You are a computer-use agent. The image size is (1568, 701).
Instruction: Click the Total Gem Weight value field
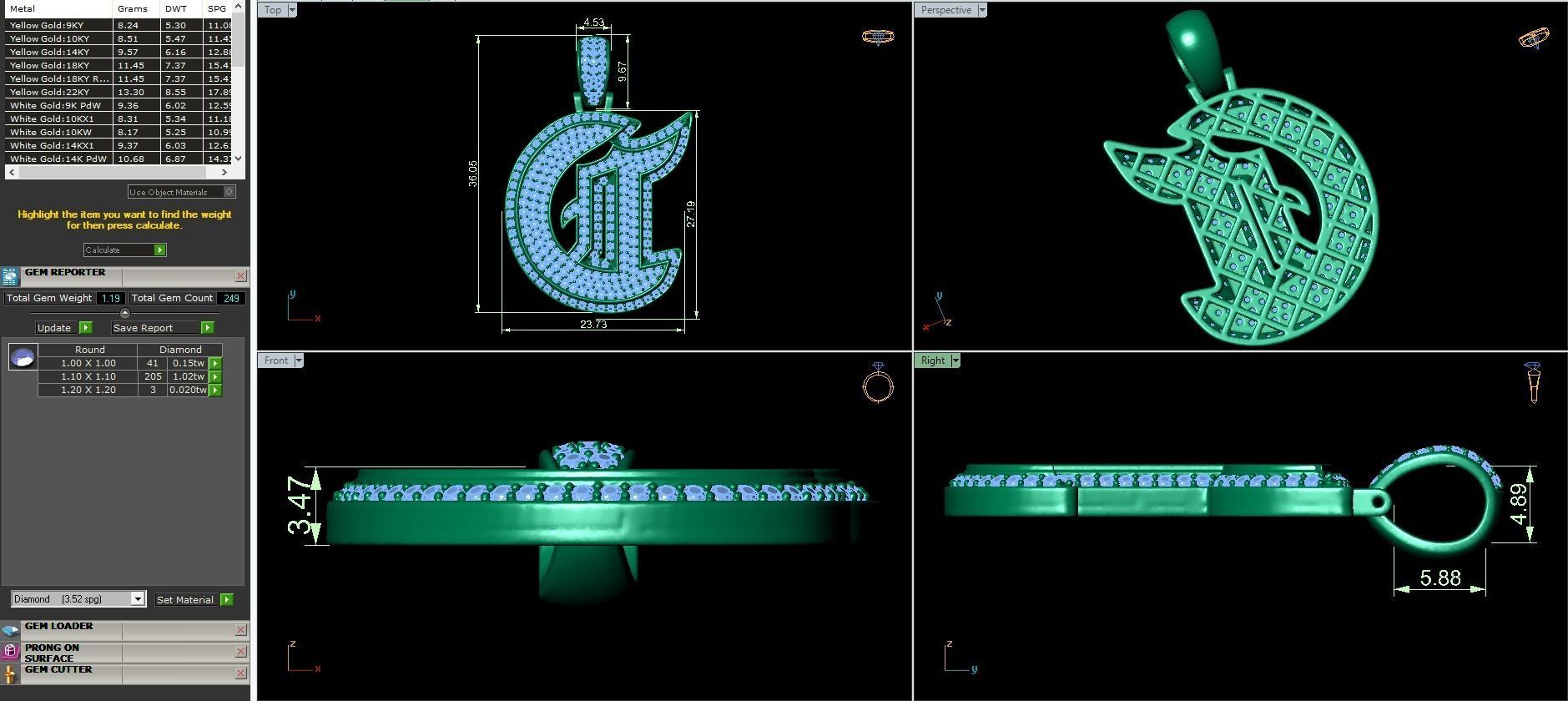(110, 298)
